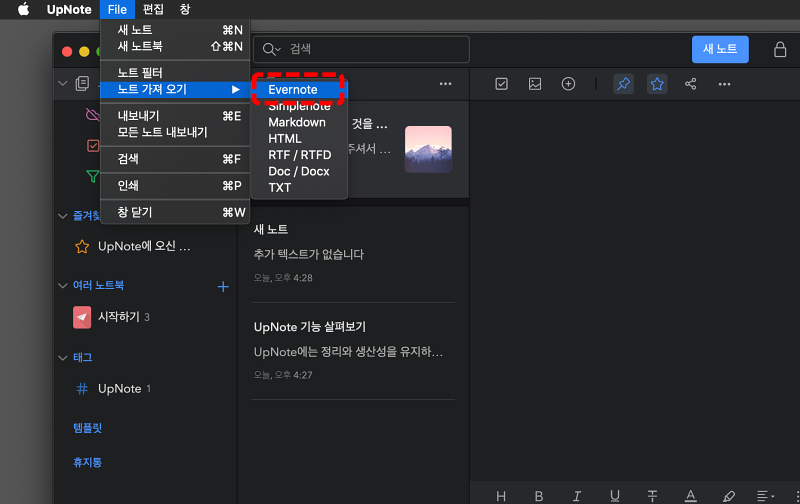Open the 시작하기 notebook

coord(112,317)
